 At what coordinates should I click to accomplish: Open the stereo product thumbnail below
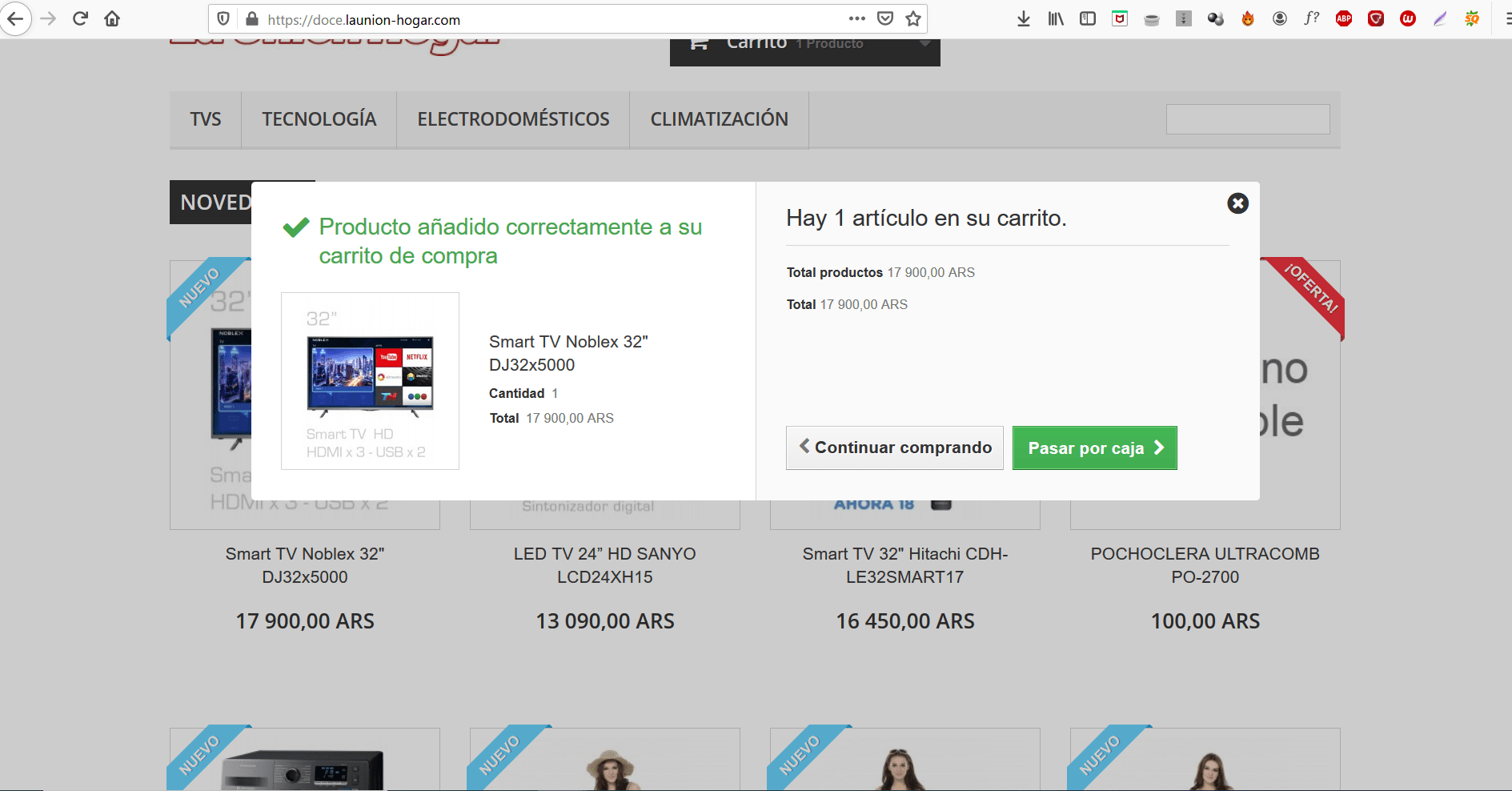(305, 759)
